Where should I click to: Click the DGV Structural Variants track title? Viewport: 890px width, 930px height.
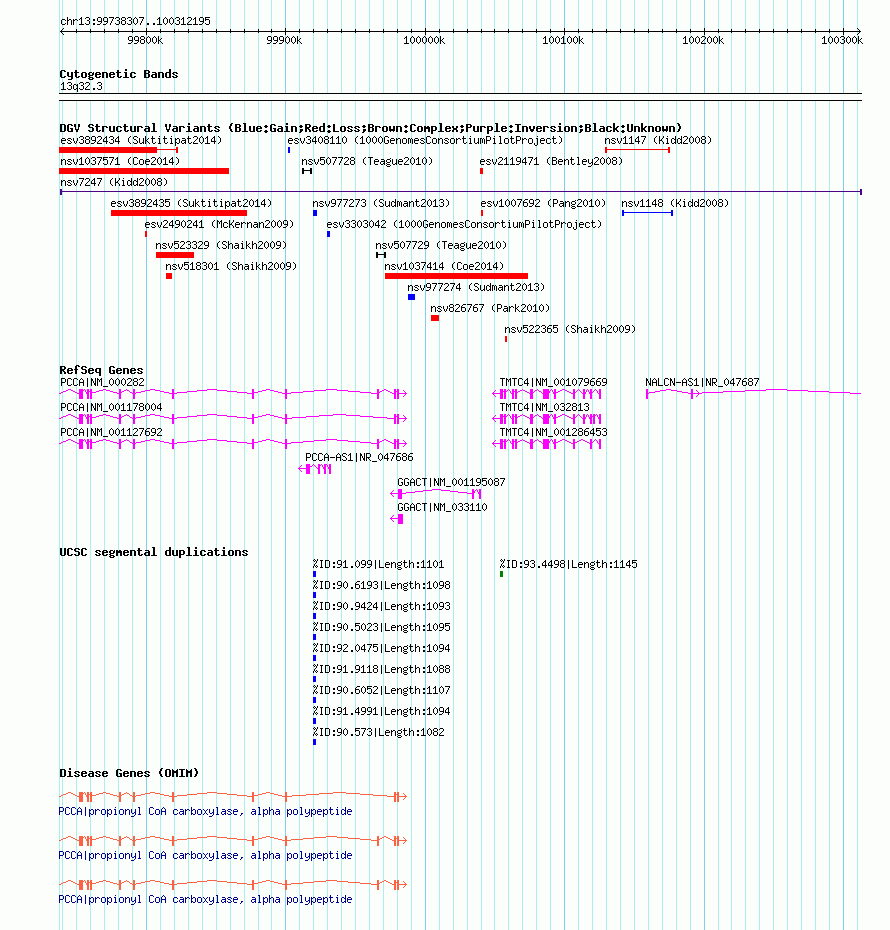click(x=371, y=128)
